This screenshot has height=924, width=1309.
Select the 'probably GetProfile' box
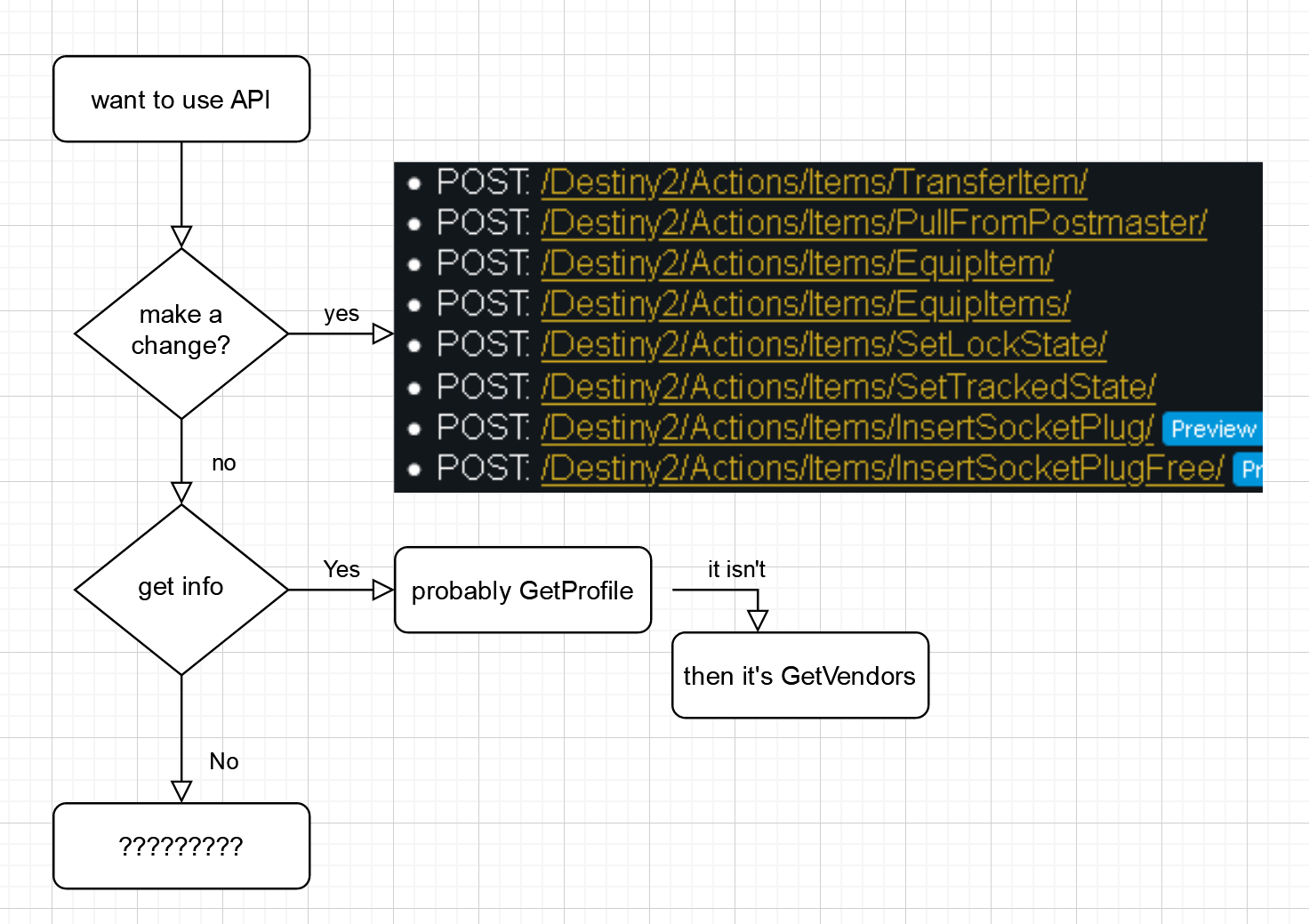pos(522,590)
